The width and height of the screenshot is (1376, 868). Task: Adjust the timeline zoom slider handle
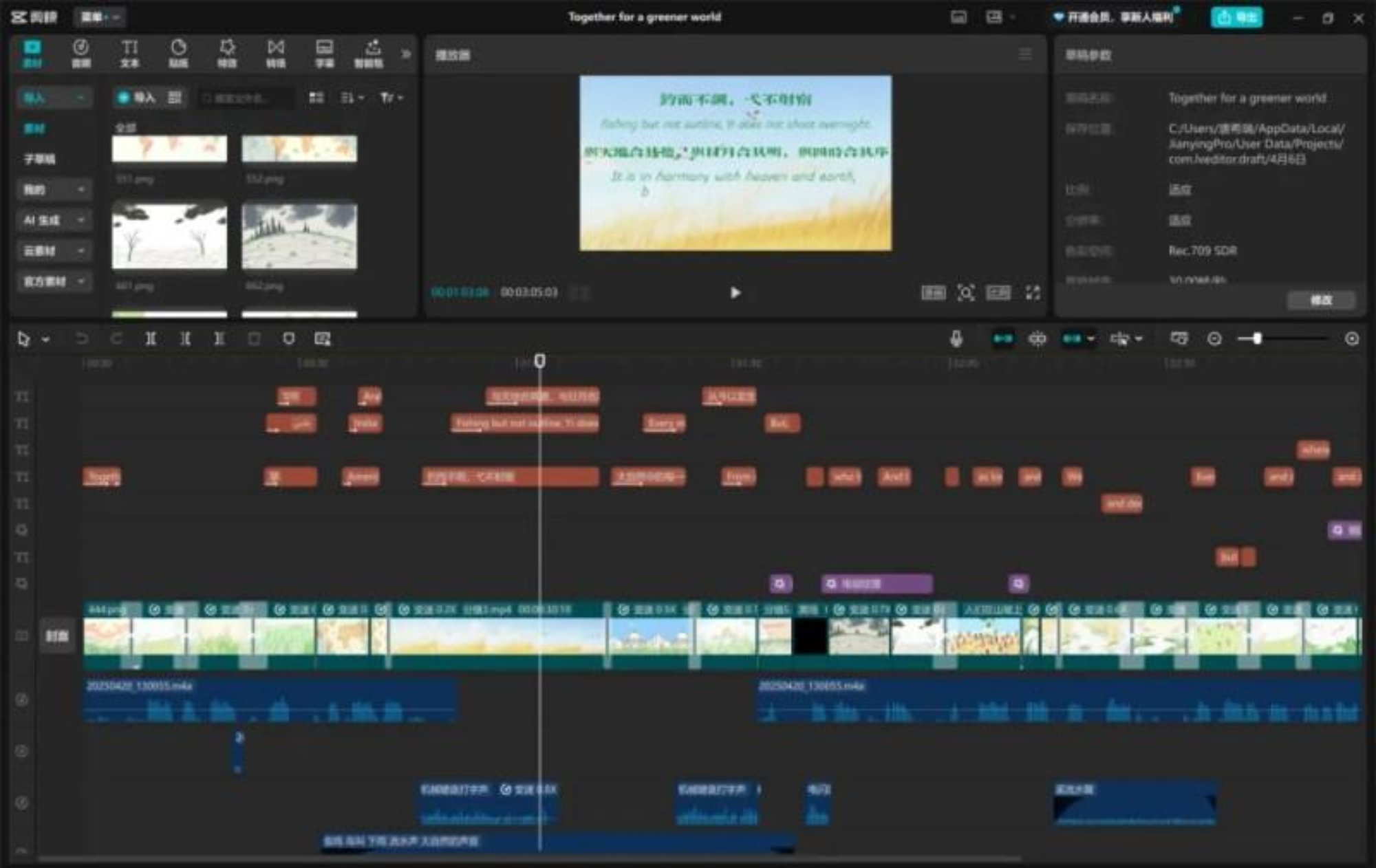(x=1257, y=338)
